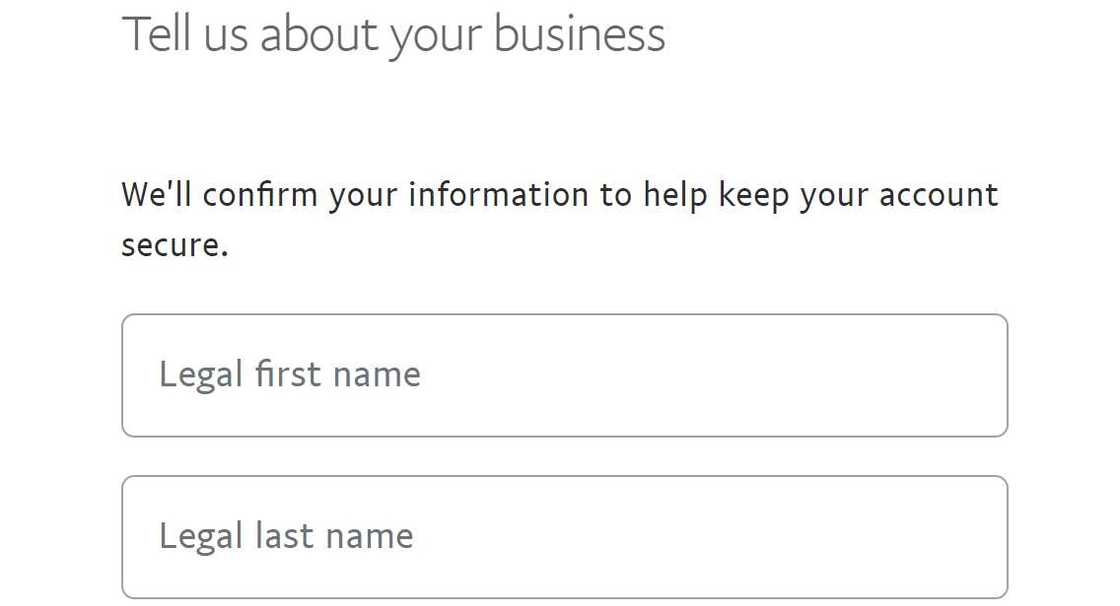Click the right edge of the first name box
Image resolution: width=1120 pixels, height=606 pixels.
click(1007, 375)
